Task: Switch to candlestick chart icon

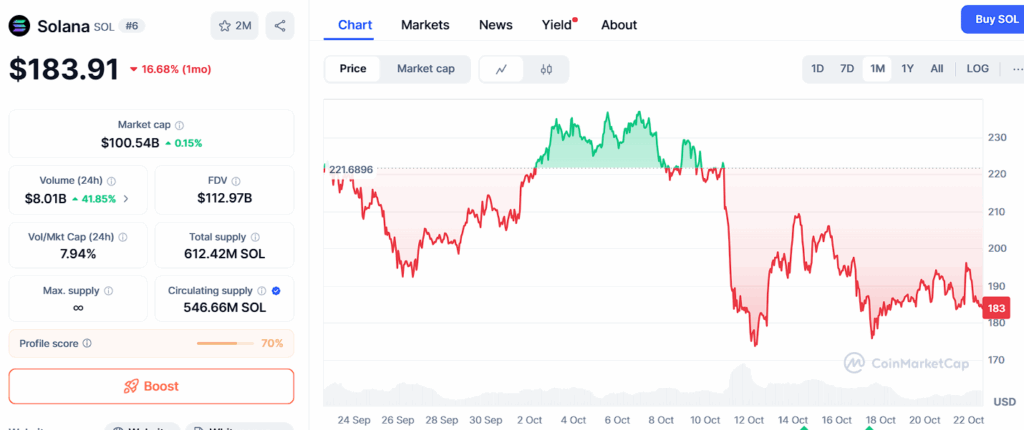Action: [x=546, y=69]
